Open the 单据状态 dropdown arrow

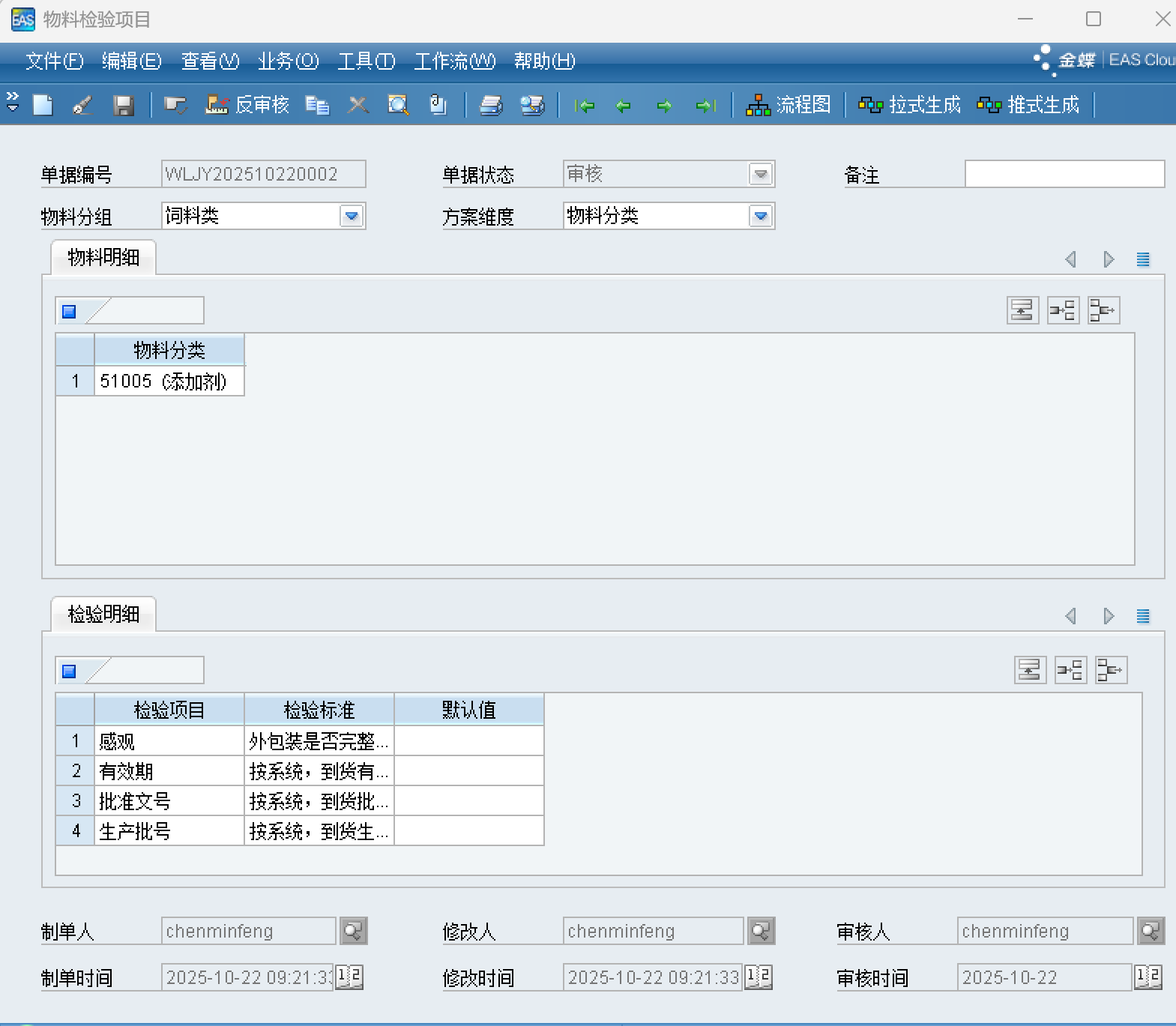tap(761, 175)
